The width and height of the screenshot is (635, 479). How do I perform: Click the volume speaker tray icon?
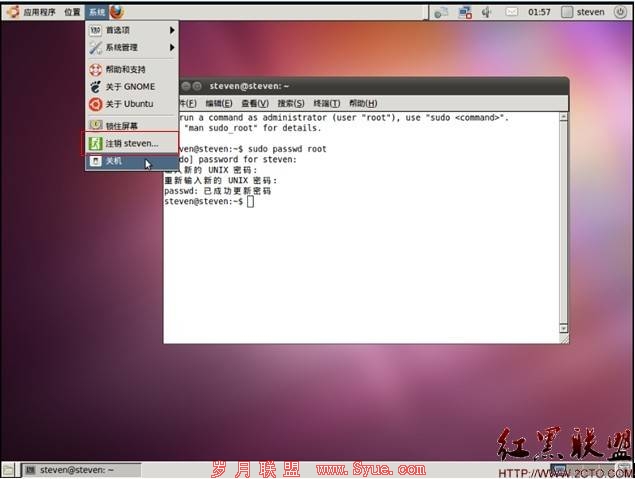486,13
